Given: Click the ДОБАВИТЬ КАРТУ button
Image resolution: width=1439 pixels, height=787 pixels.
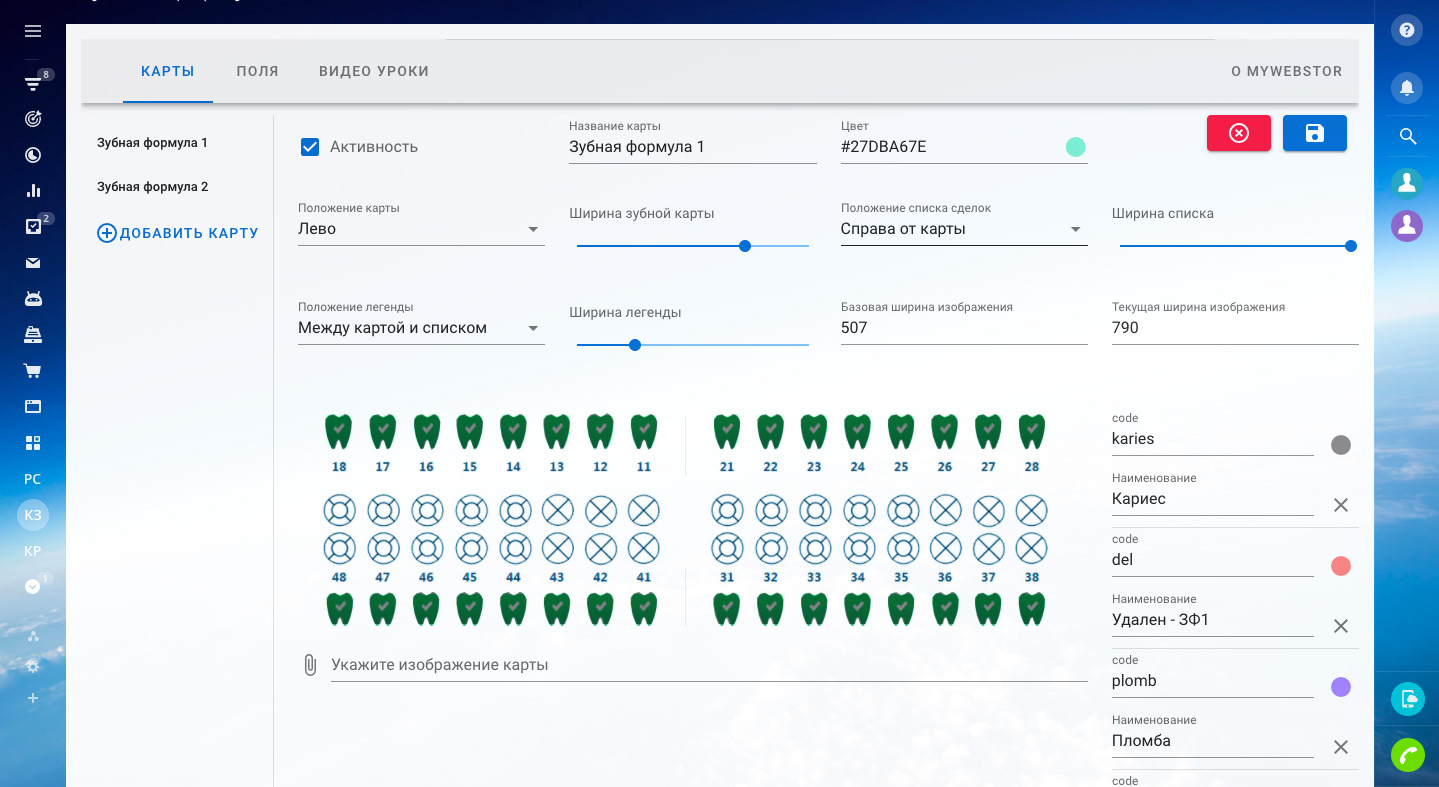Looking at the screenshot, I should (178, 233).
